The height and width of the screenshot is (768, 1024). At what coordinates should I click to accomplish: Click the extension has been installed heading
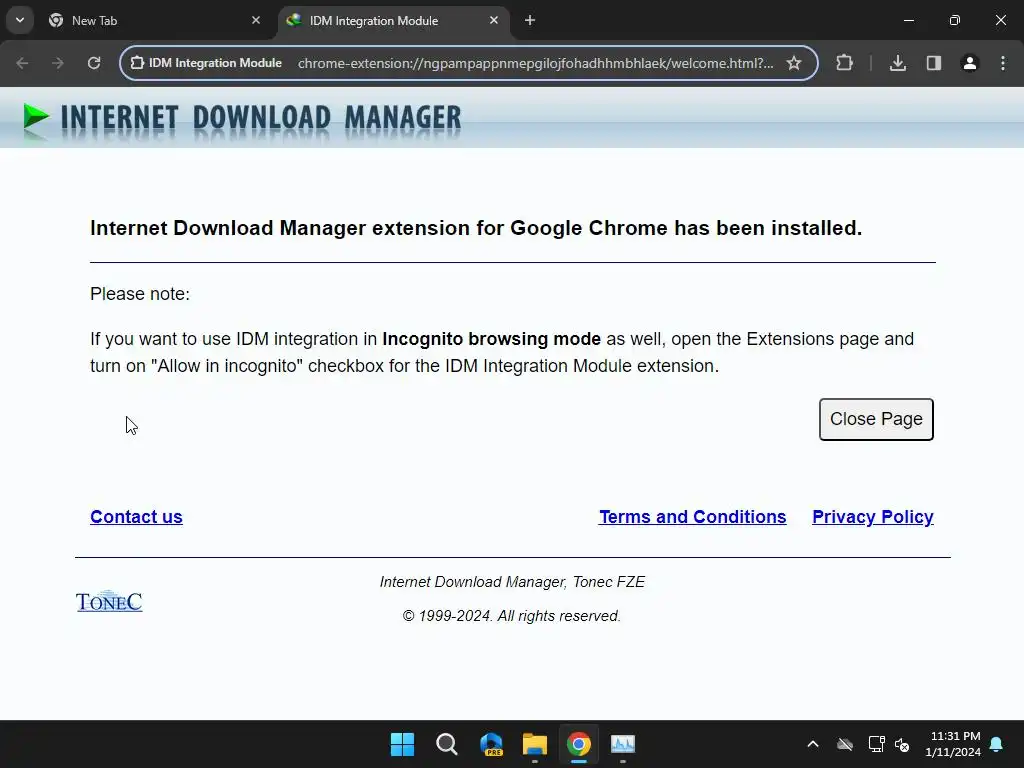point(476,228)
